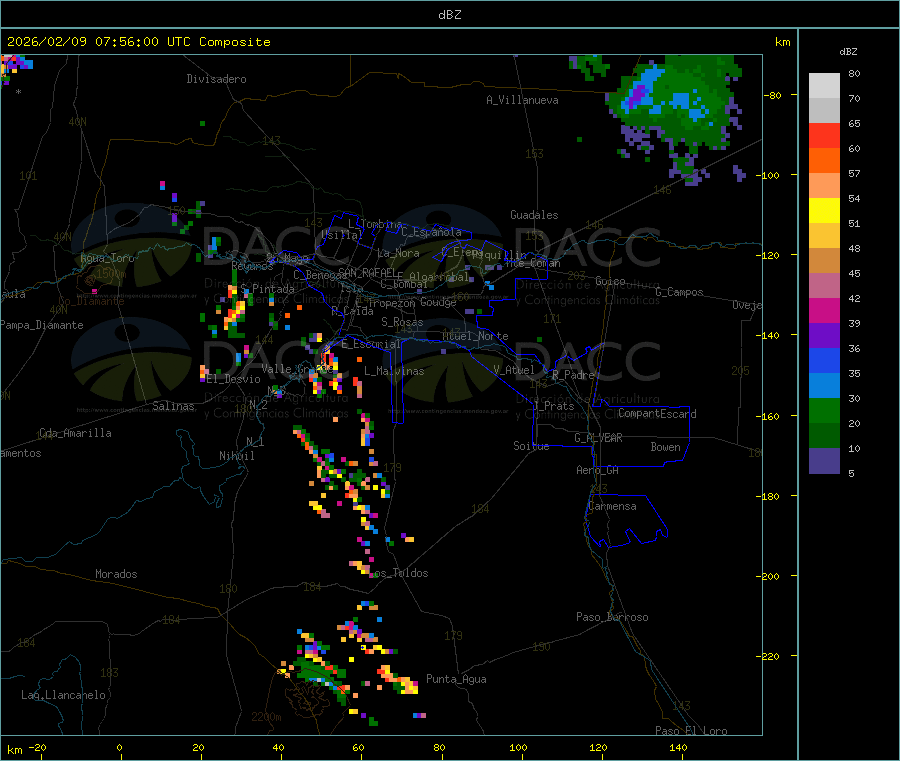The height and width of the screenshot is (761, 900).
Task: Pick the red 60-65 dBZ legend swatch
Action: (824, 136)
